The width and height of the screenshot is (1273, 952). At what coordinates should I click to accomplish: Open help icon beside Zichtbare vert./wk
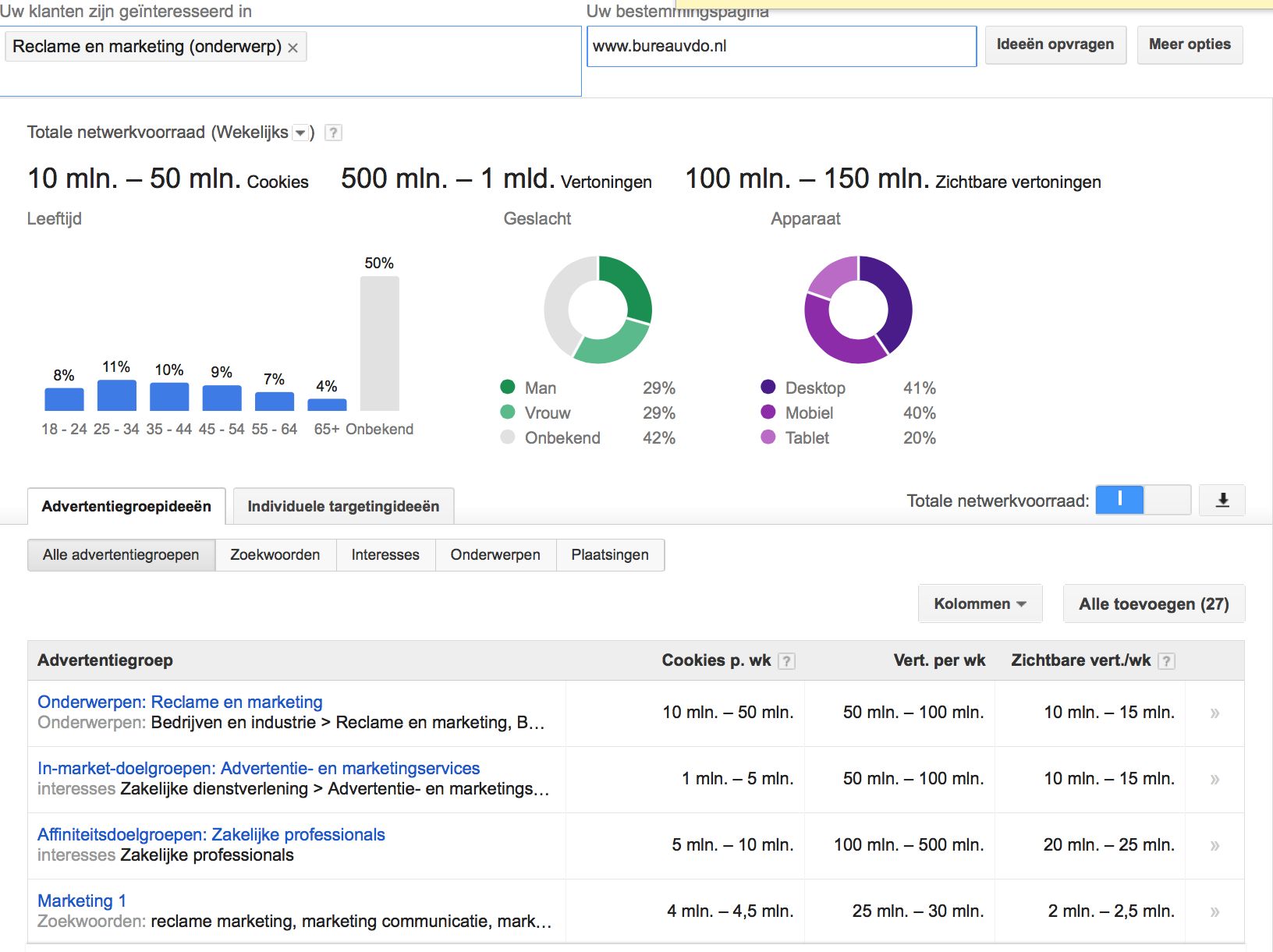1166,661
